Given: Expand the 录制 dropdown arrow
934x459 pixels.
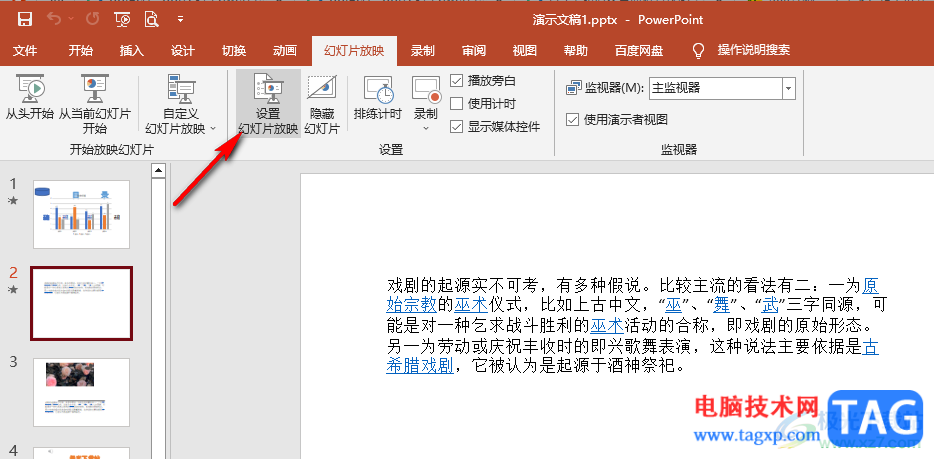Looking at the screenshot, I should pyautogui.click(x=426, y=128).
